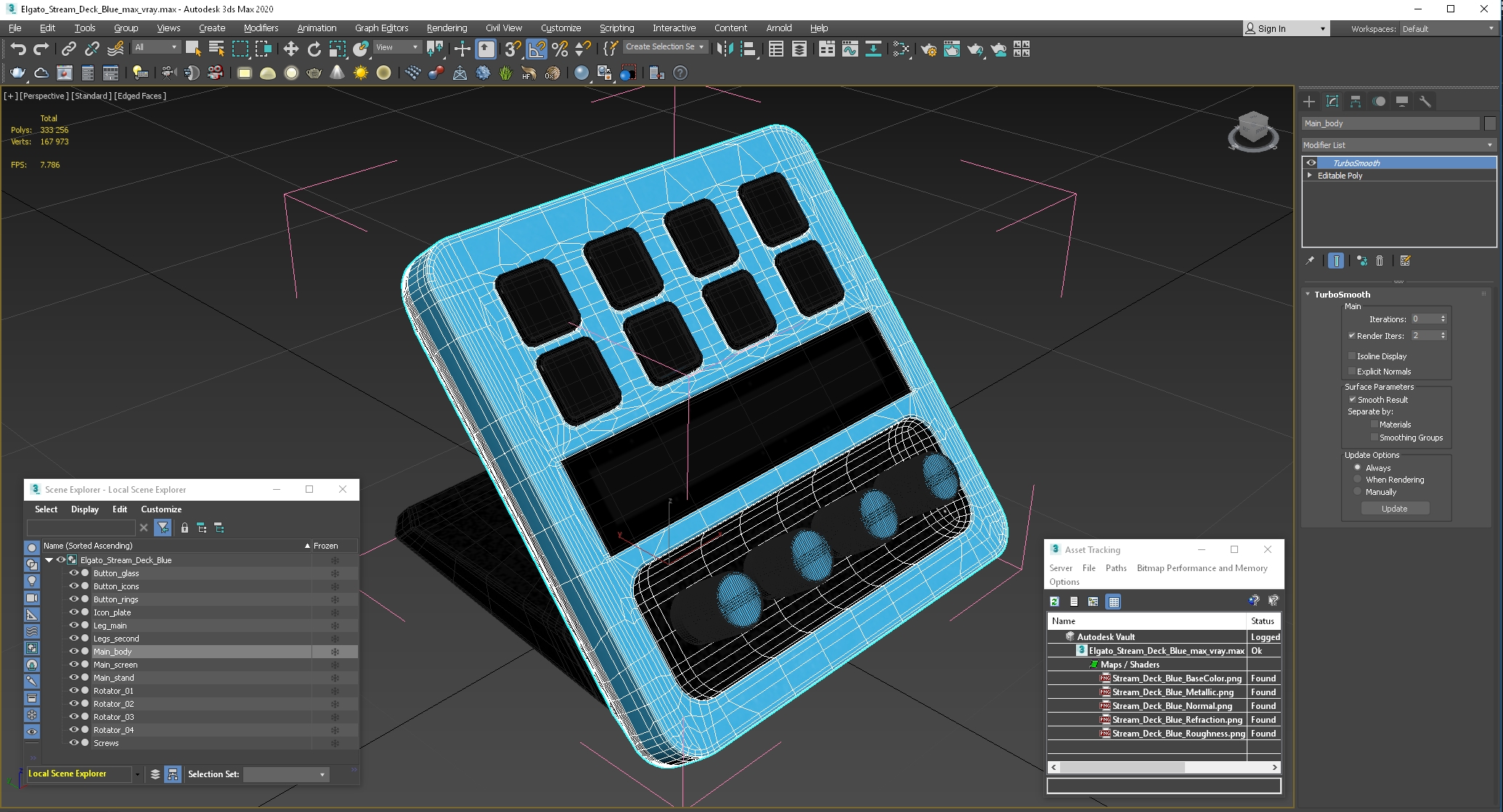This screenshot has width=1503, height=812.
Task: Open the Display command panel tab
Action: pyautogui.click(x=1402, y=101)
